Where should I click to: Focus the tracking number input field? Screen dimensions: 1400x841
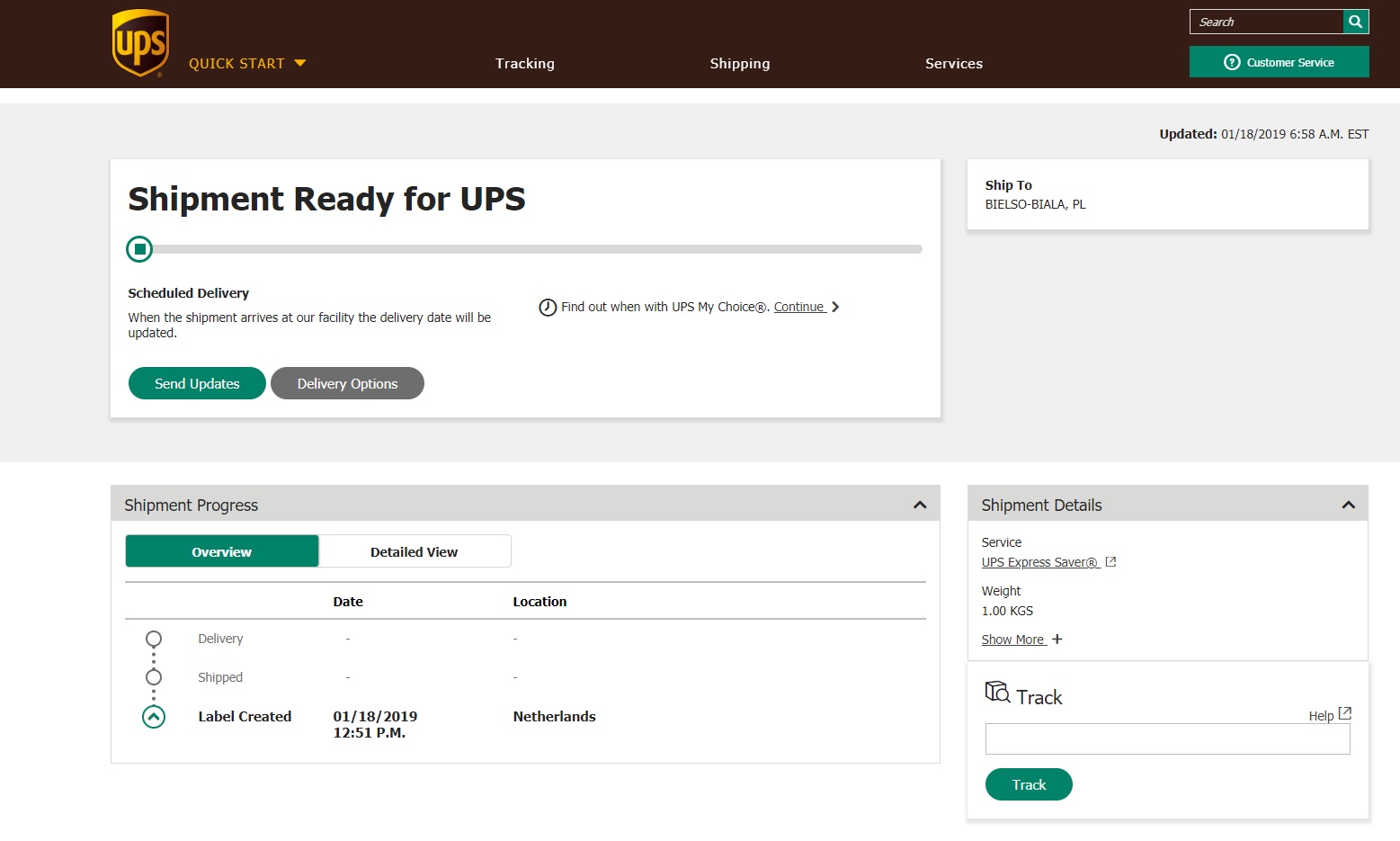tap(1168, 738)
